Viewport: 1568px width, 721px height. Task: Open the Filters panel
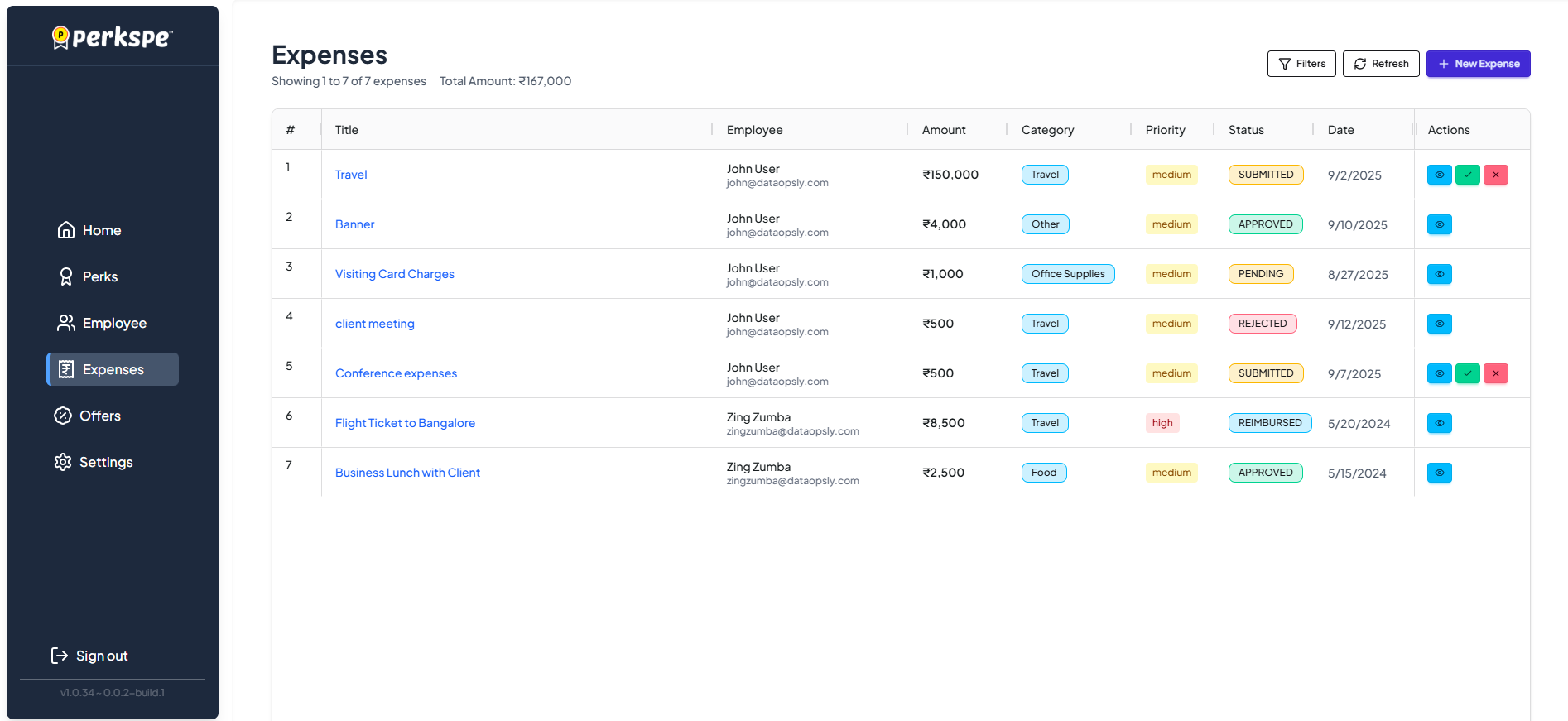coord(1301,64)
